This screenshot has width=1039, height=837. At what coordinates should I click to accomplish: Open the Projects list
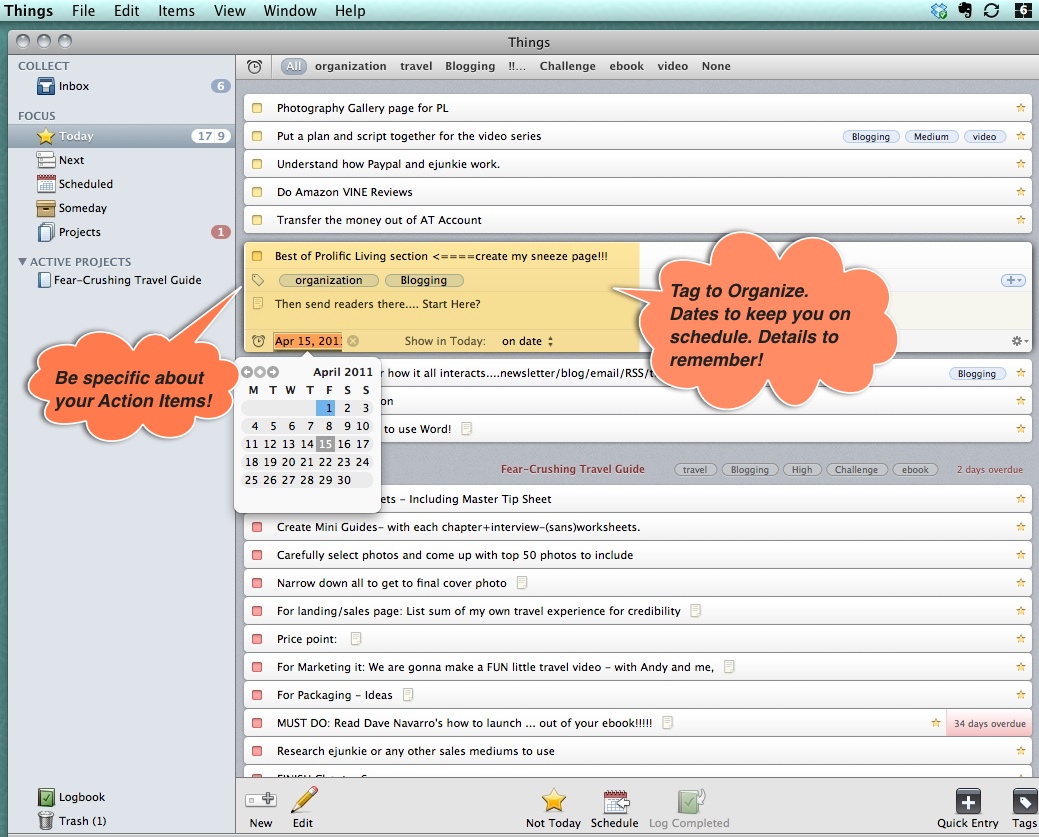click(69, 232)
